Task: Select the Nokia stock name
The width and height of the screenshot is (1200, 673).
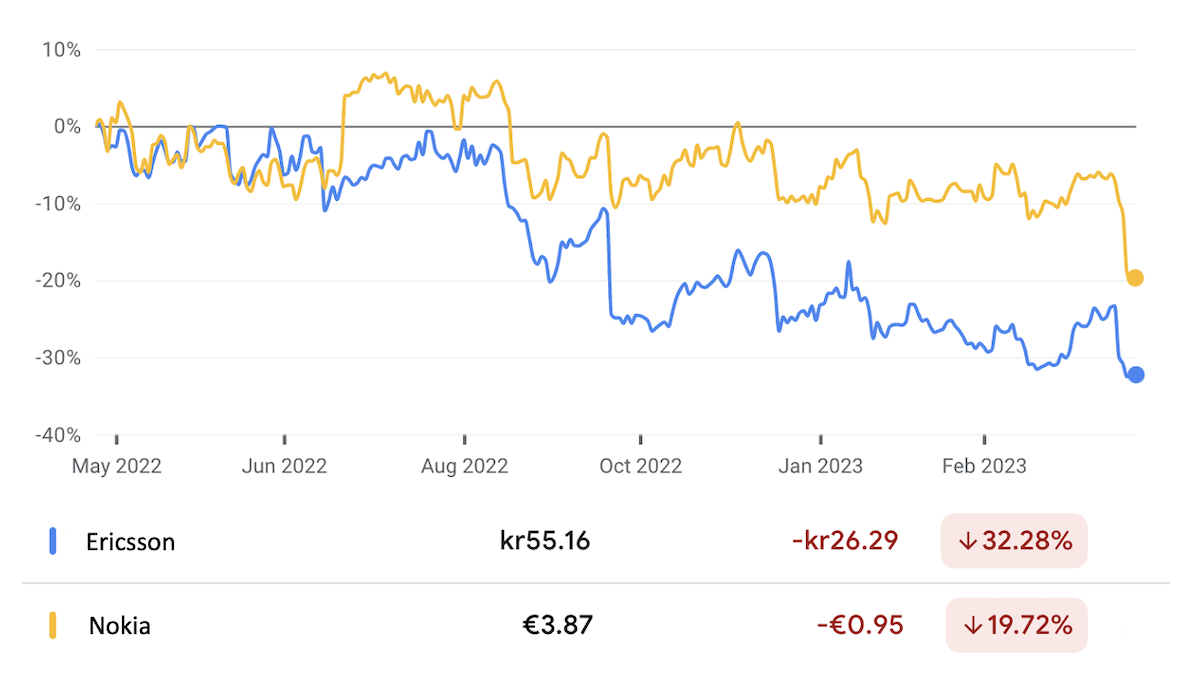Action: 120,627
